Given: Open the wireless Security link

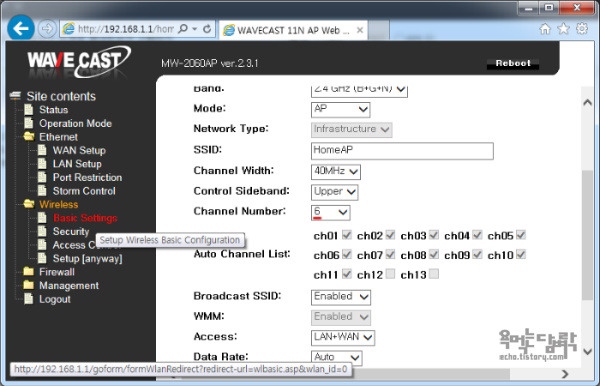Looking at the screenshot, I should click(x=71, y=231).
